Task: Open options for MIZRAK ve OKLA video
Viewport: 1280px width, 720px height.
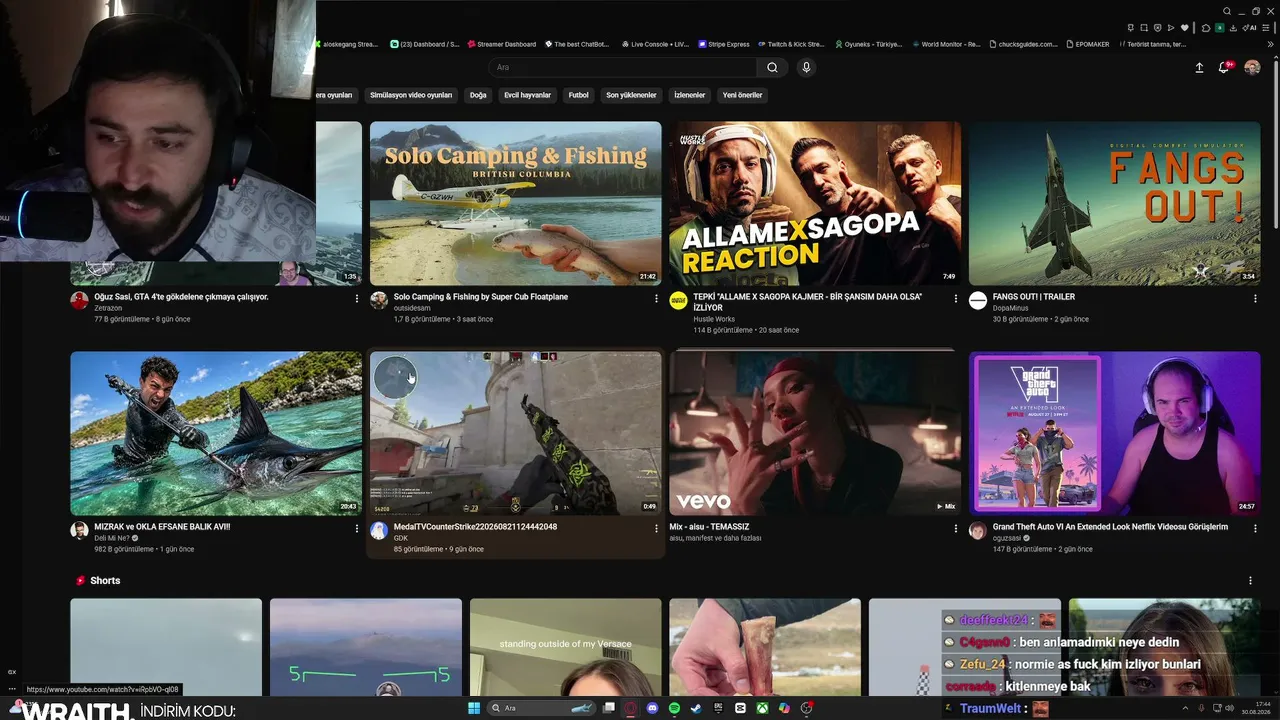Action: click(357, 528)
